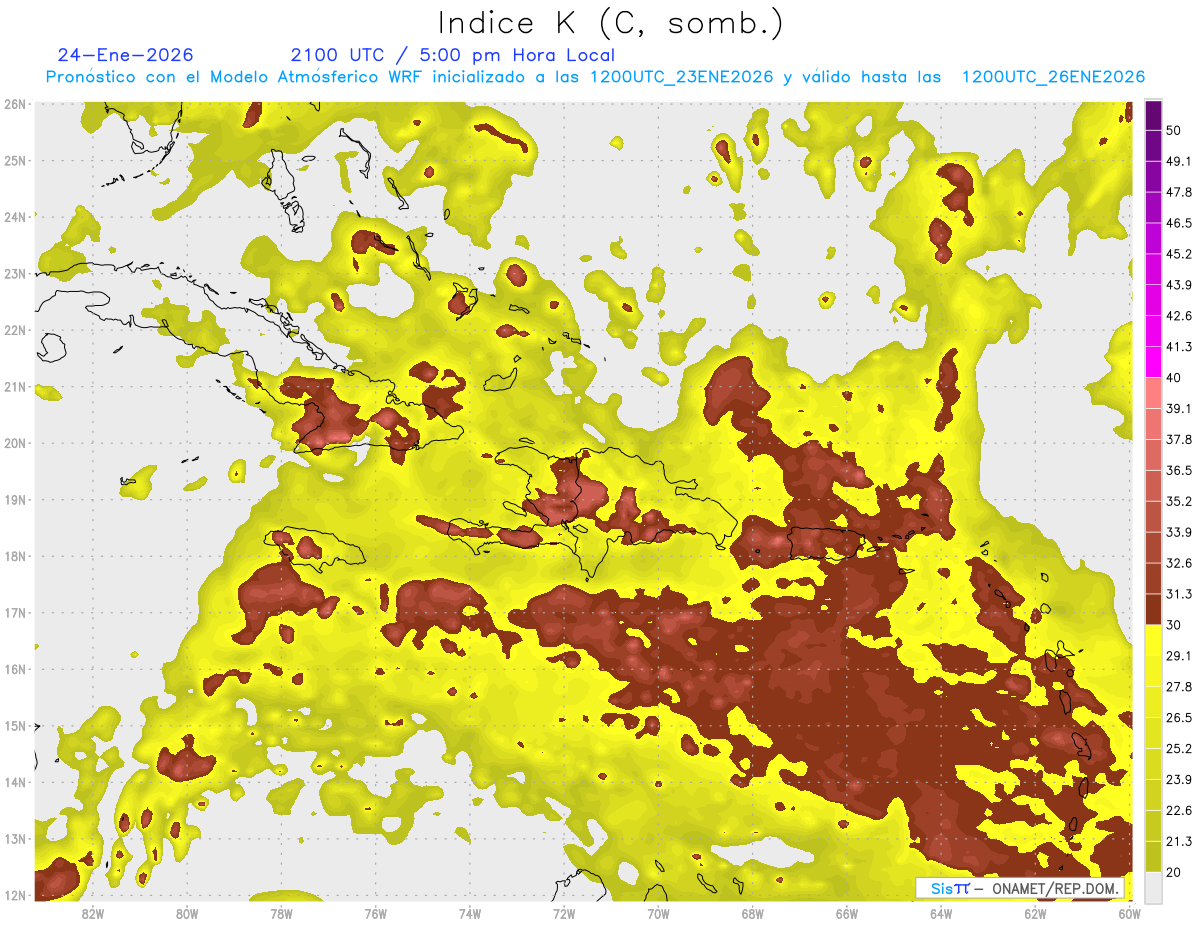Click the color bar value '23.9'
The image size is (1200, 927).
point(1178,780)
